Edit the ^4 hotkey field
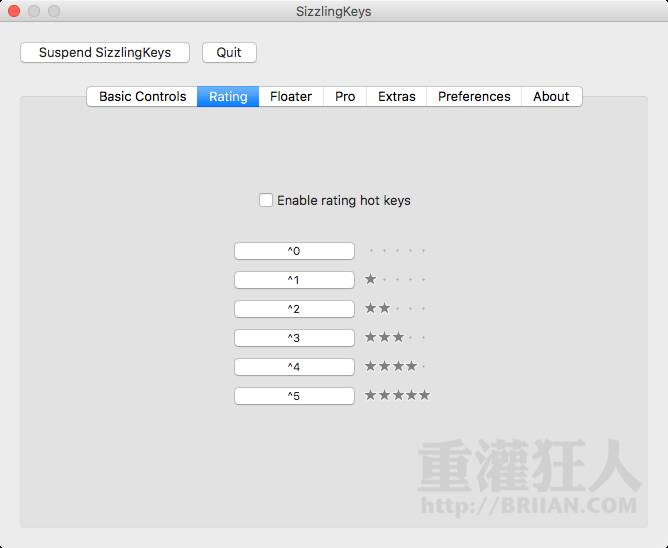Image resolution: width=668 pixels, height=548 pixels. [294, 367]
